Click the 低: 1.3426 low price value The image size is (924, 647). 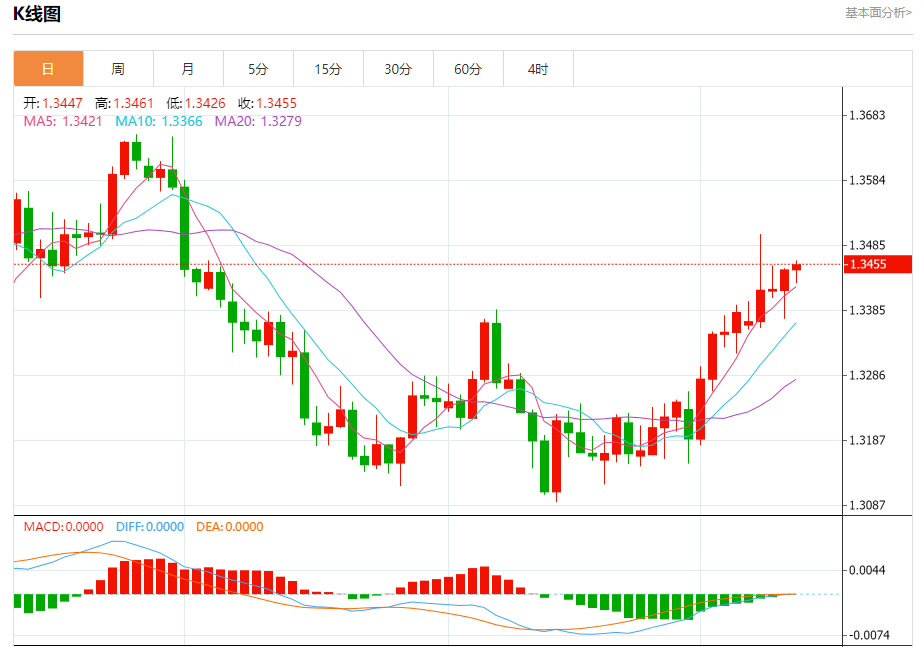[x=196, y=104]
